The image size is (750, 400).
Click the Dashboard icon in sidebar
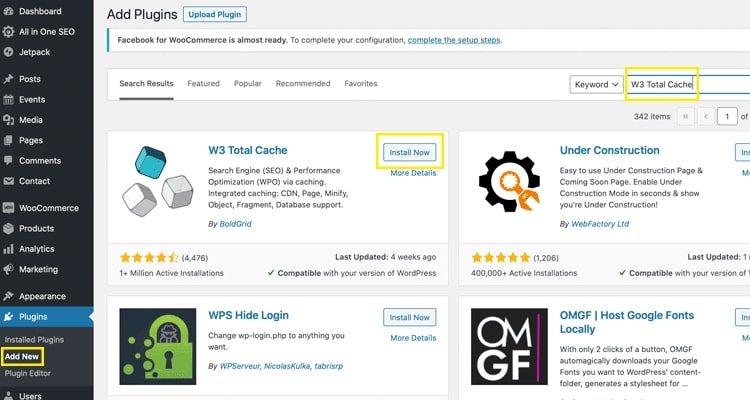(8, 11)
